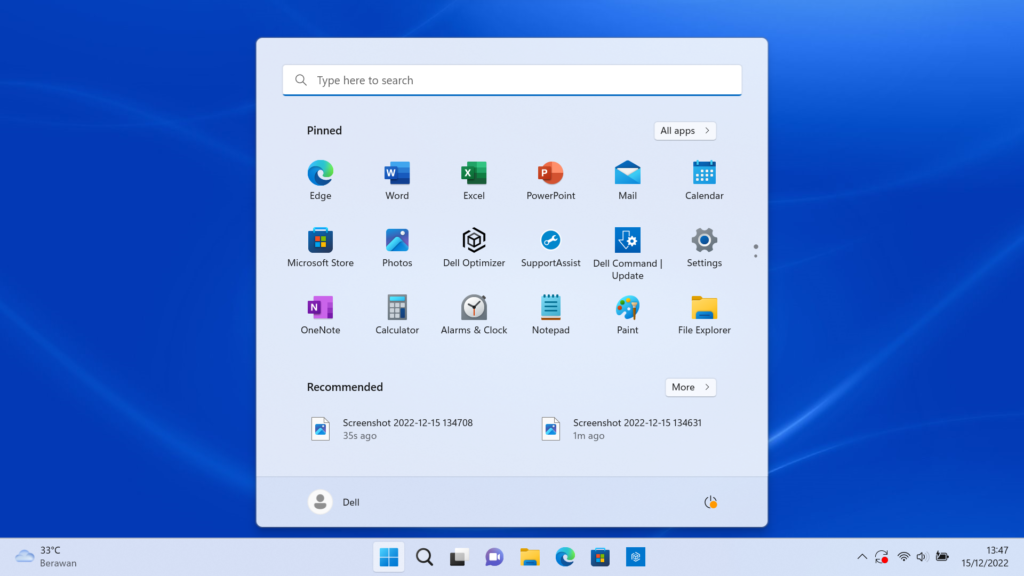1024x576 pixels.
Task: Open taskbar Search
Action: [424, 557]
